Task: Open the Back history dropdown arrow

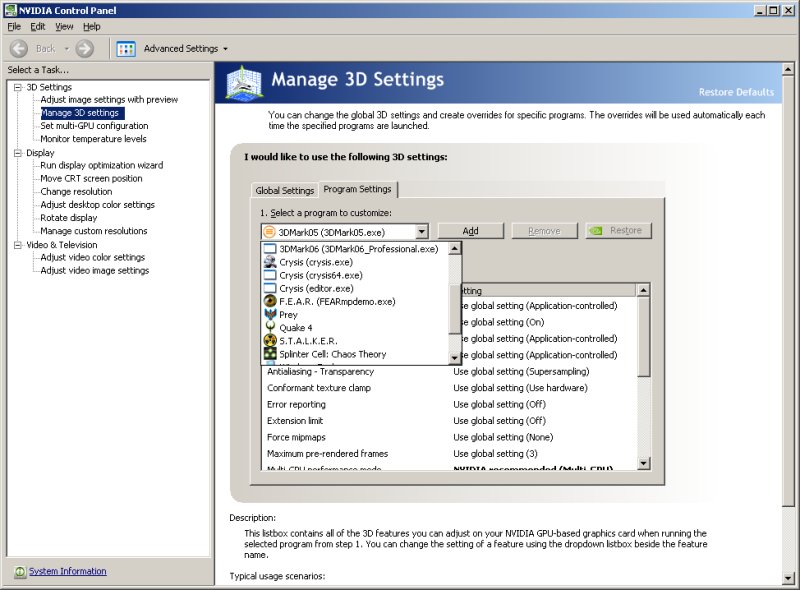Action: click(x=66, y=49)
